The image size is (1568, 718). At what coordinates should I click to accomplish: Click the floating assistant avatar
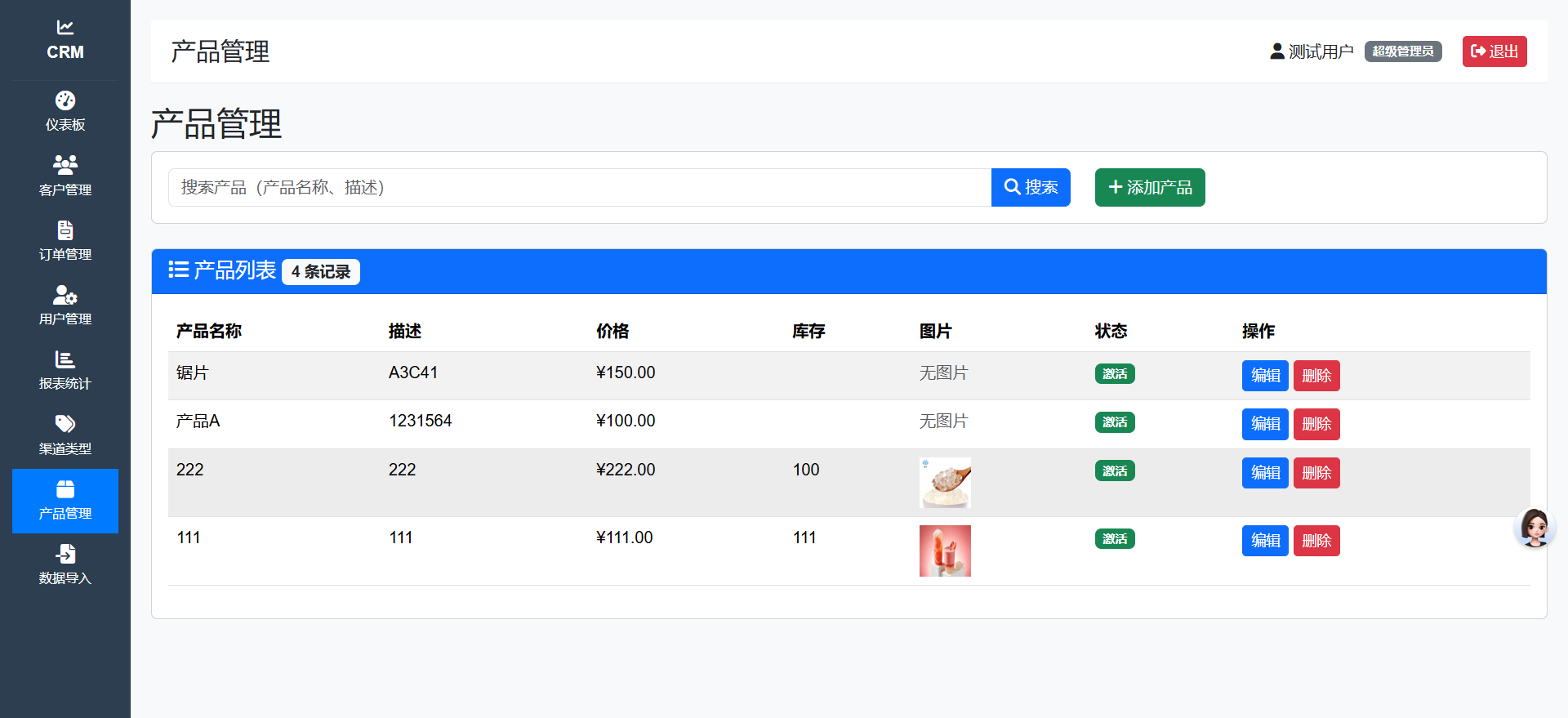pos(1534,528)
